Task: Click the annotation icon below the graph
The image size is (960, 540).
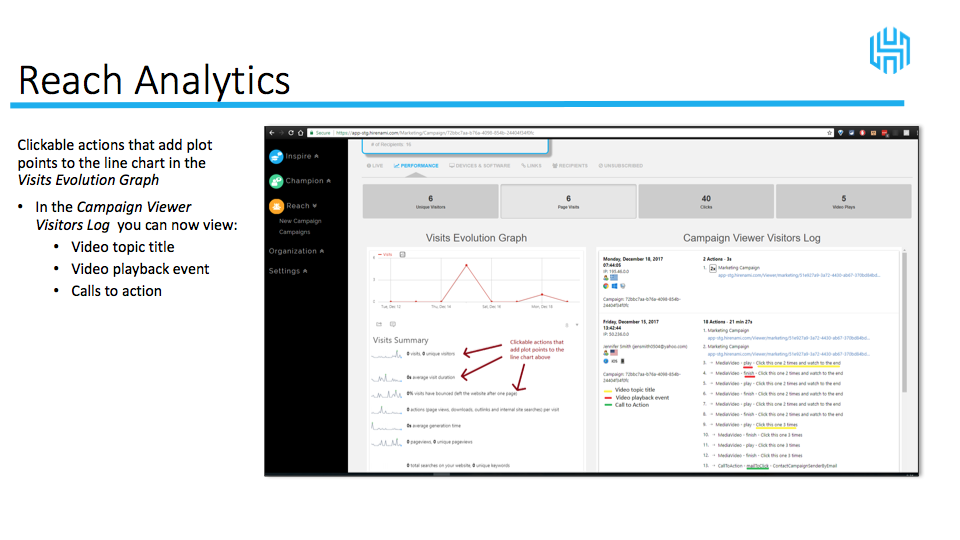Action: (x=392, y=324)
